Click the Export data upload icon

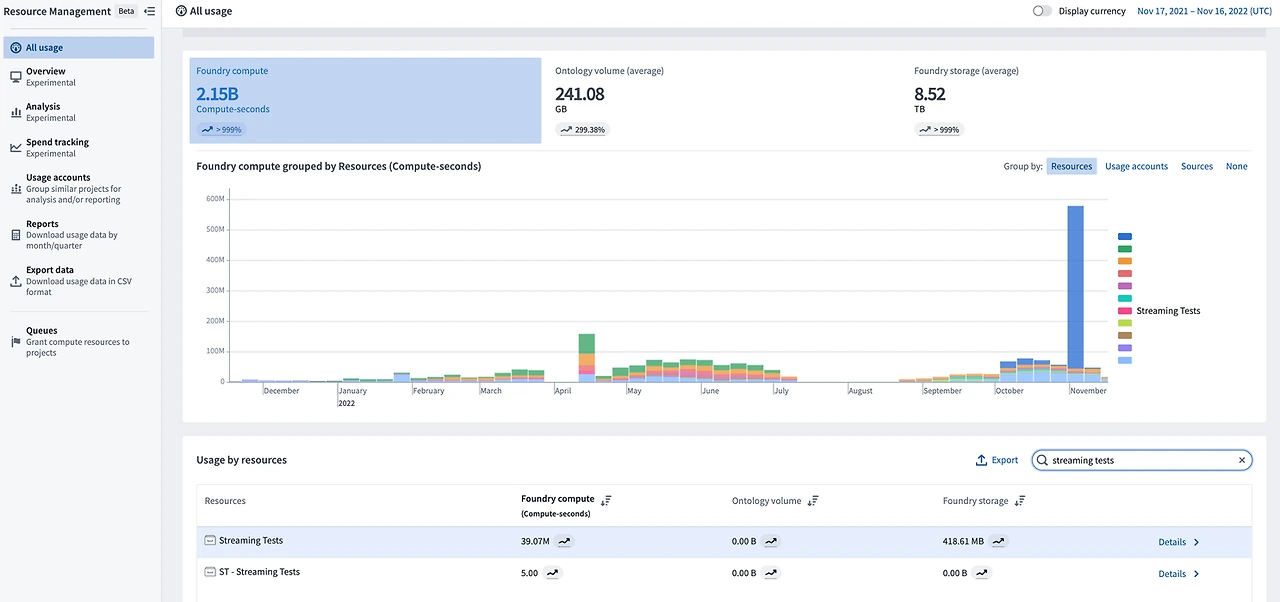[16, 281]
